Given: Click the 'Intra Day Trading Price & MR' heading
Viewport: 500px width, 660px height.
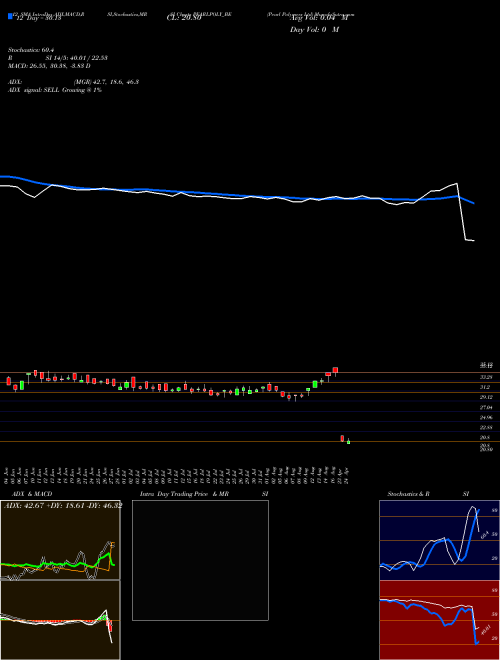Looking at the screenshot, I should pos(184,494).
